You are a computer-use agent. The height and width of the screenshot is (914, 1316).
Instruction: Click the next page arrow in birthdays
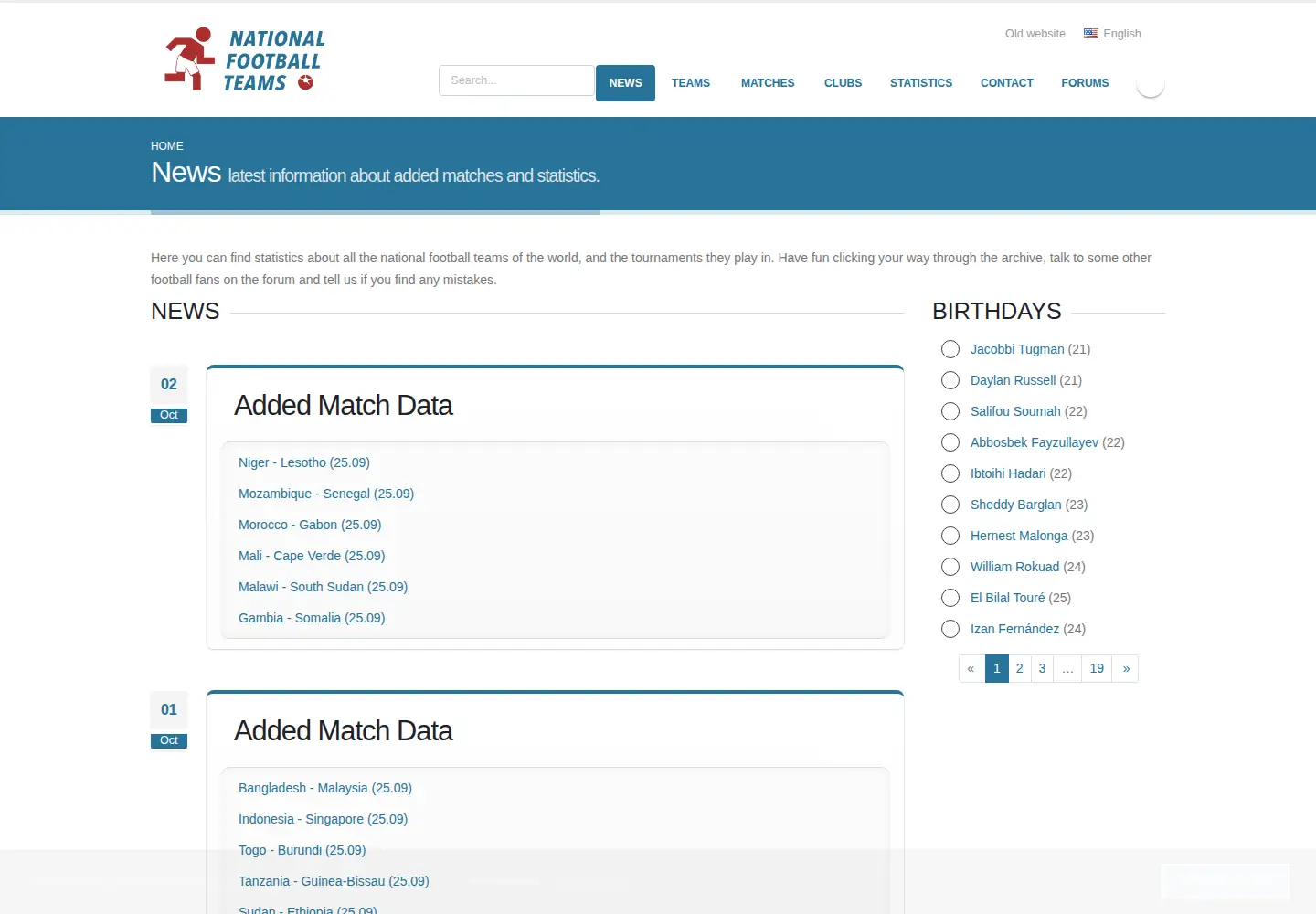[1126, 668]
